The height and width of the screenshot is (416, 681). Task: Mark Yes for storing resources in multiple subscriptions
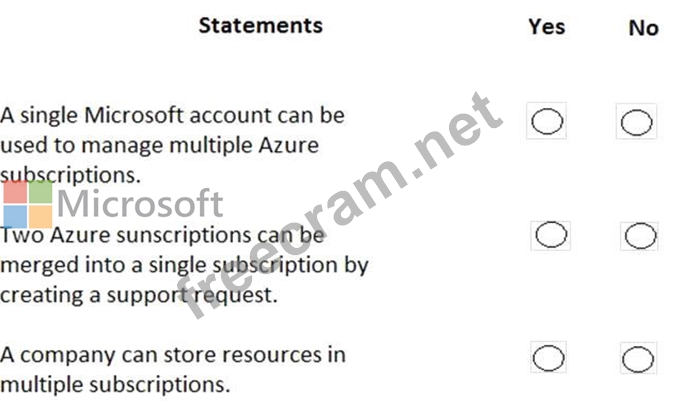tap(548, 358)
